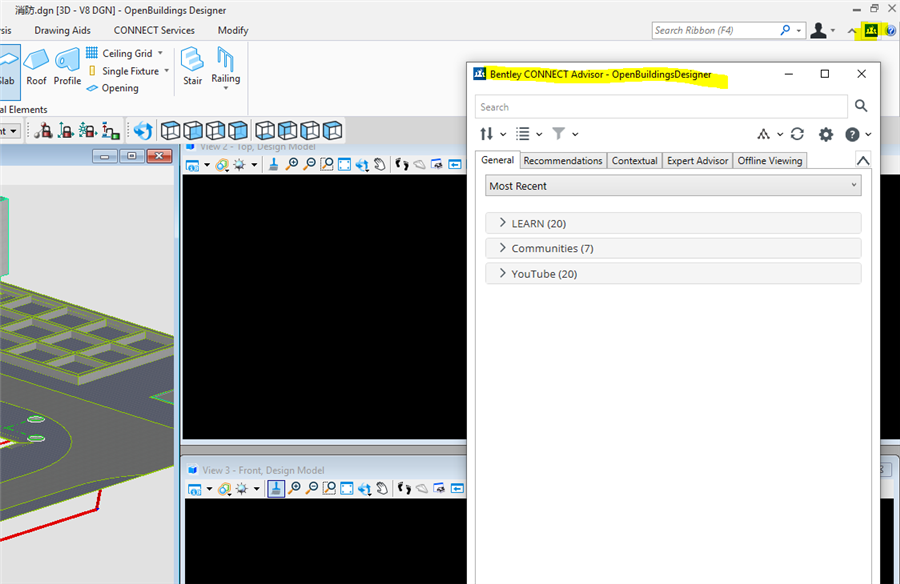Expand the YouTube (20) section
Image resolution: width=900 pixels, height=584 pixels.
pyautogui.click(x=673, y=274)
